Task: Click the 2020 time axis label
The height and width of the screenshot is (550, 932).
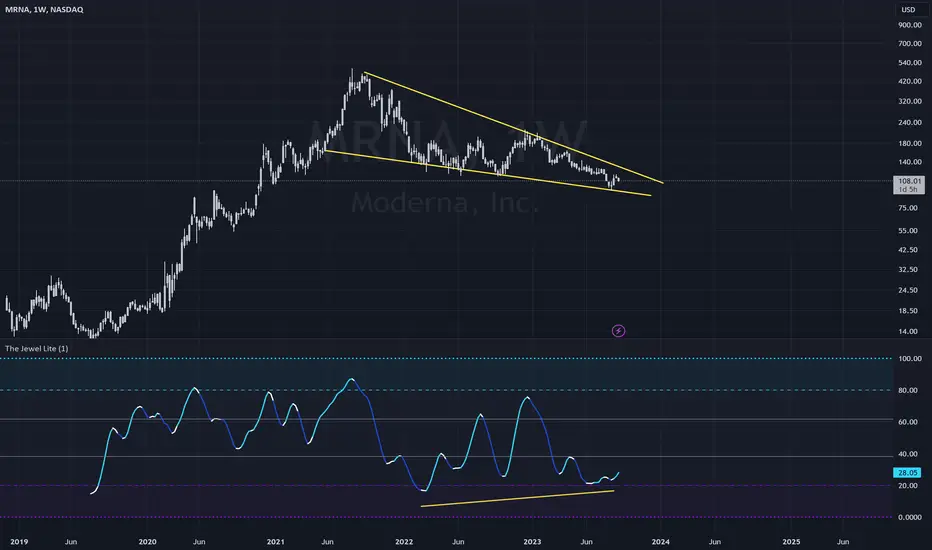Action: [x=147, y=542]
